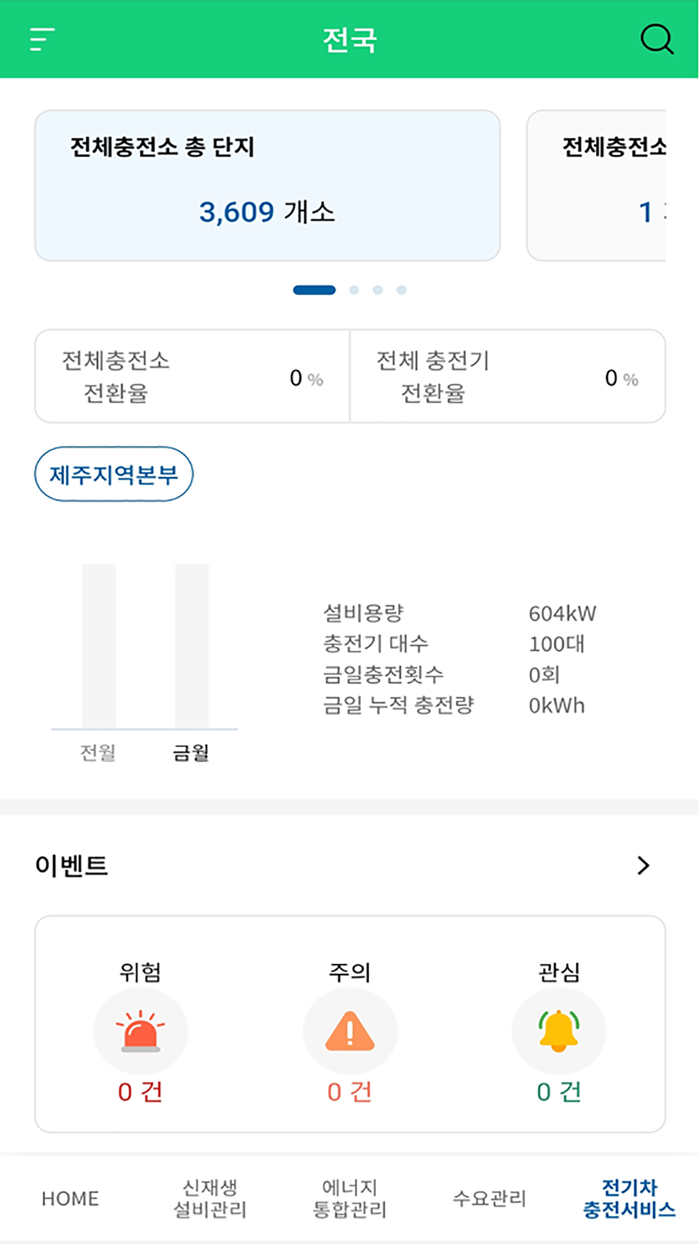The width and height of the screenshot is (700, 1244).
Task: Open the 전체충전소 총 단지 card
Action: [x=267, y=185]
